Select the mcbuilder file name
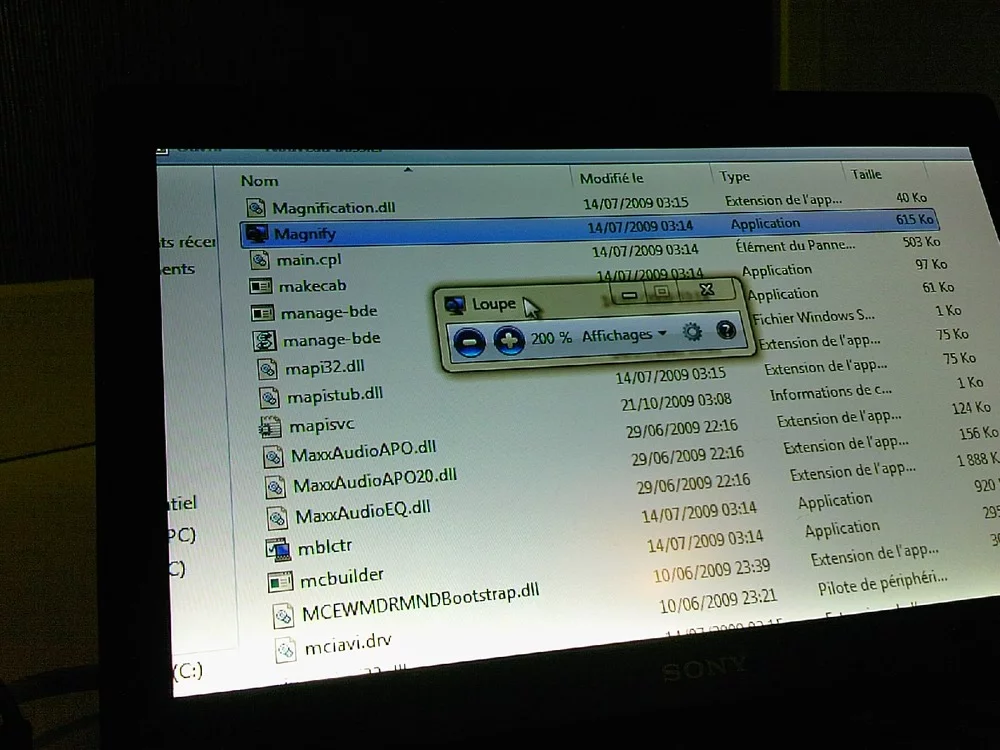Image resolution: width=1000 pixels, height=750 pixels. [342, 578]
